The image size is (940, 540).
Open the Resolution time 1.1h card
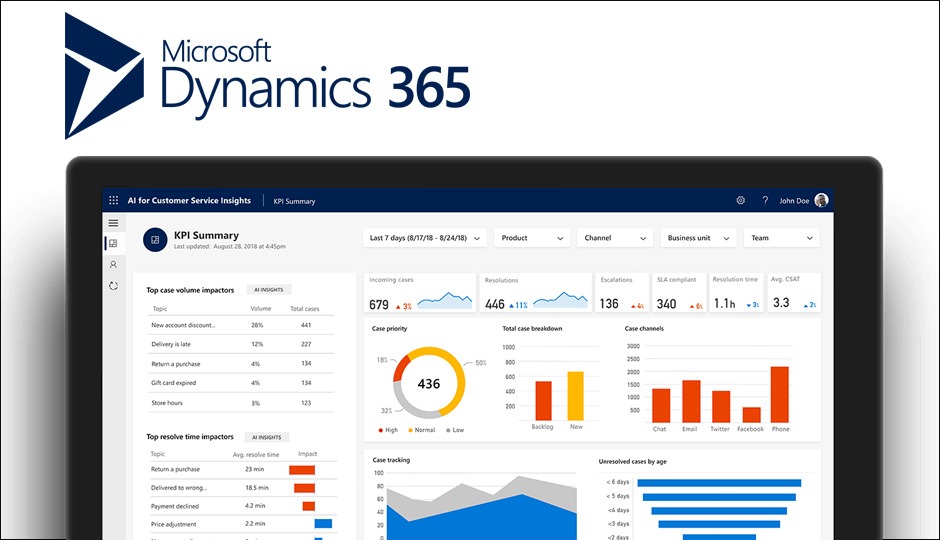(x=736, y=292)
